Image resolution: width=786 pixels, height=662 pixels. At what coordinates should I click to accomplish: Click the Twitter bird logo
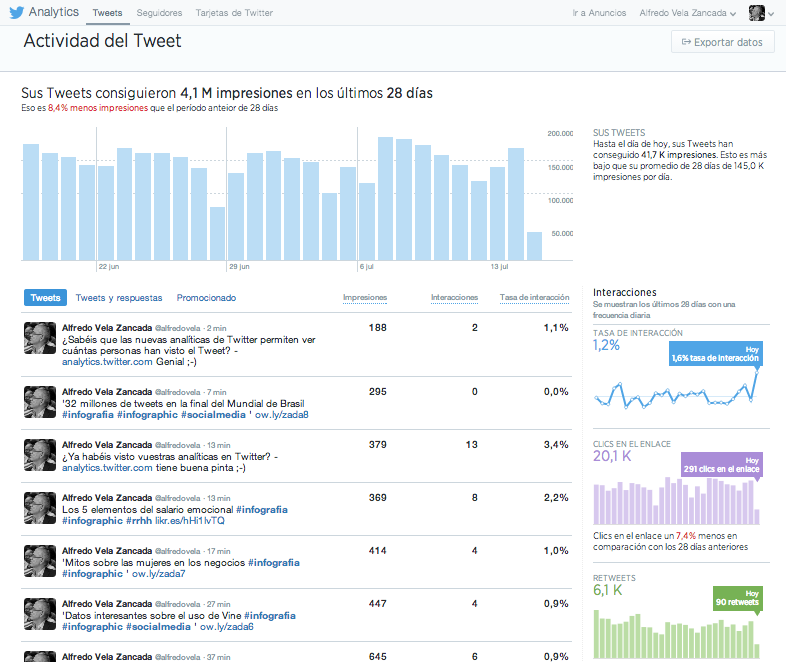tap(17, 13)
